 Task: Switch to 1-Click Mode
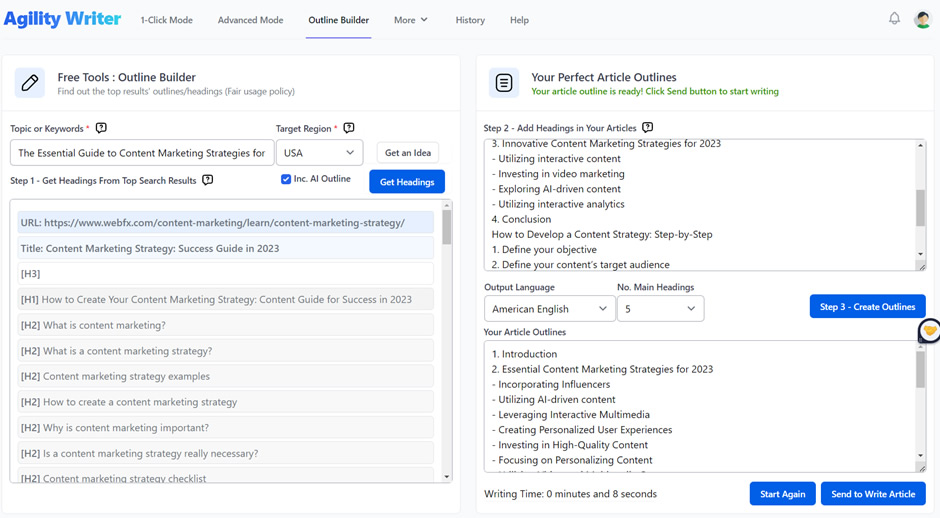[167, 20]
